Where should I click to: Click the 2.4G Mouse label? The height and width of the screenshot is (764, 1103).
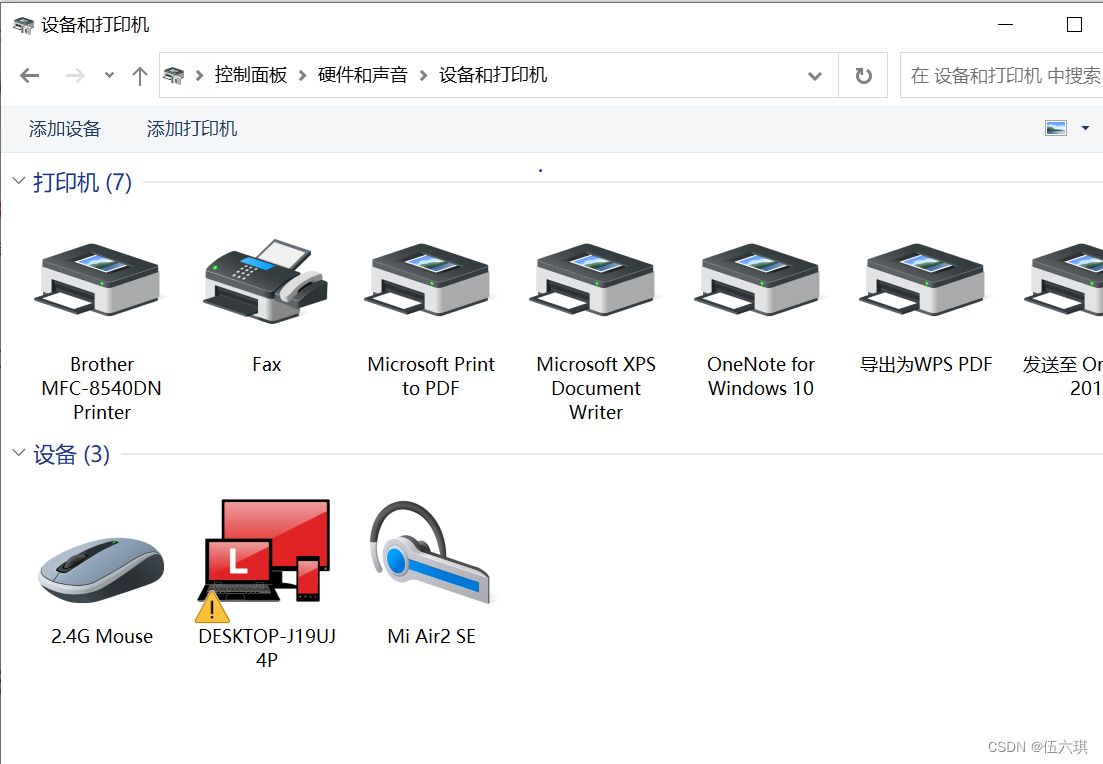[x=101, y=637]
